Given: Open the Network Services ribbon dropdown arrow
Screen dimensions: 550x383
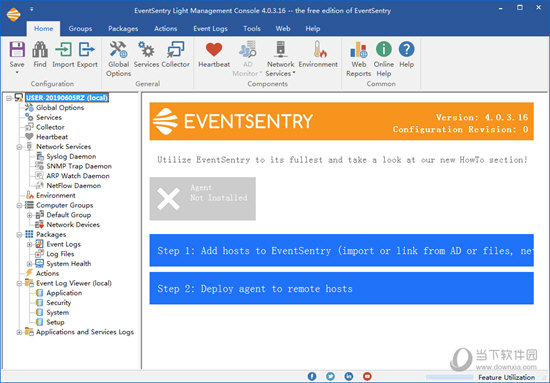Looking at the screenshot, I should tap(294, 73).
